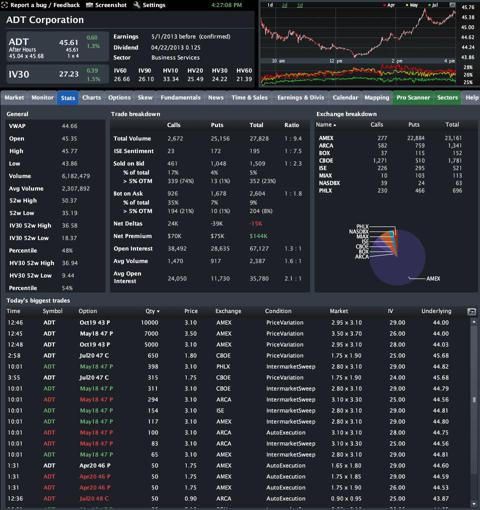Sort biggest trades by Symbol column
The height and width of the screenshot is (510, 480).
coord(53,311)
